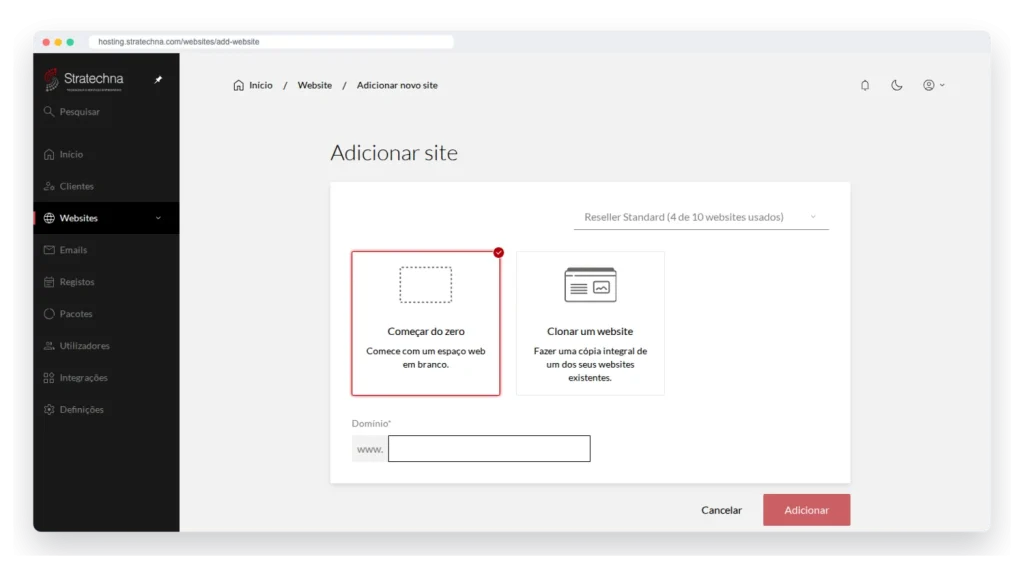Click the www. prefix label
The height and width of the screenshot is (569, 1024).
pyautogui.click(x=370, y=449)
